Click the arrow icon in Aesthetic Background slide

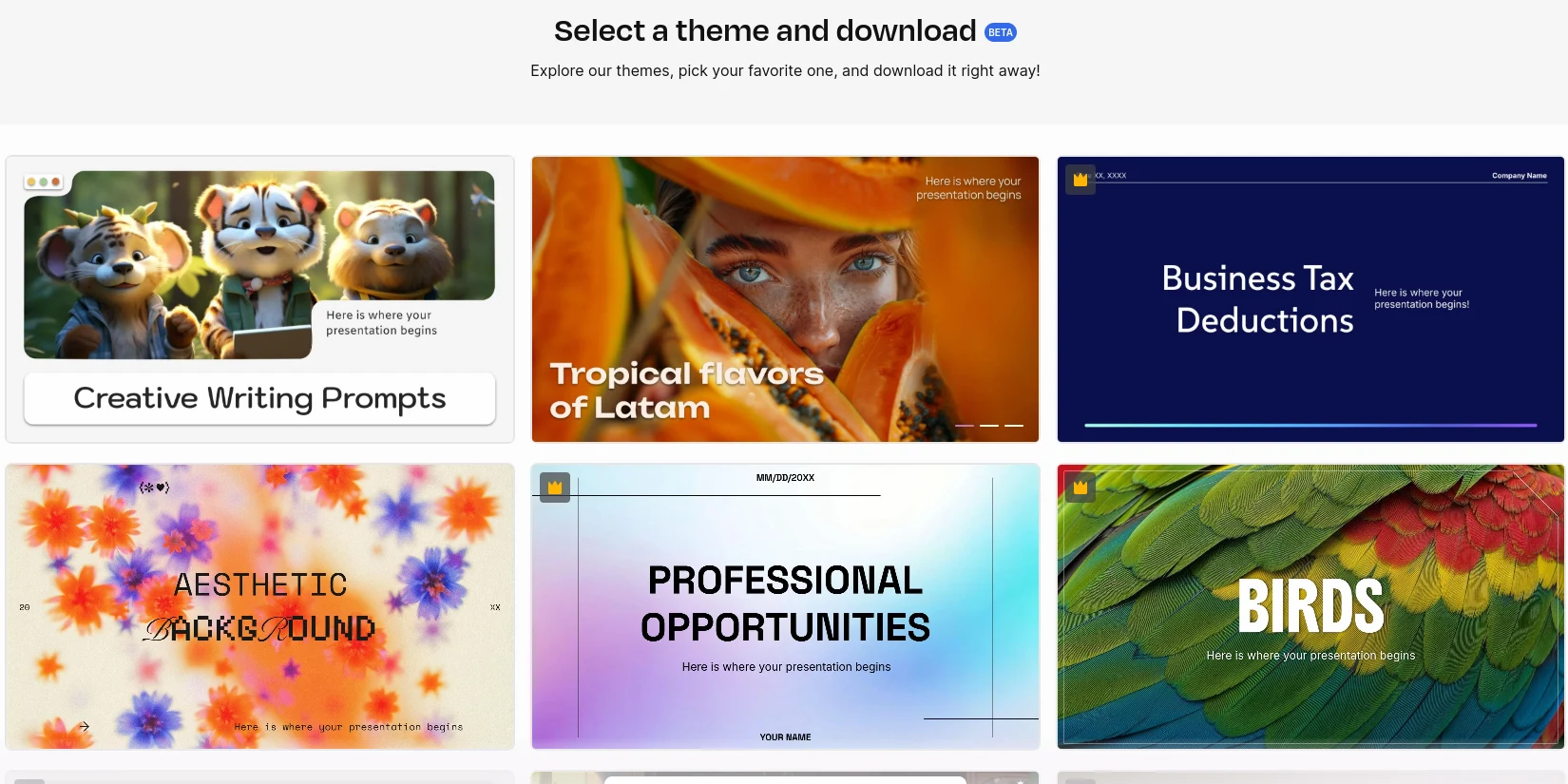[x=84, y=727]
